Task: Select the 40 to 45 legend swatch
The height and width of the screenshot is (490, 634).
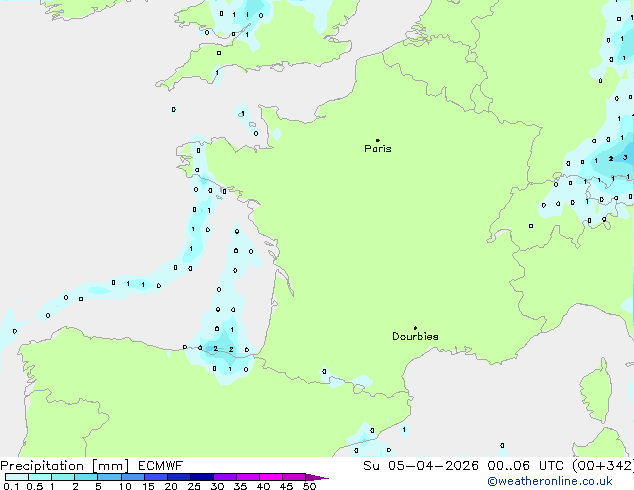Action: click(x=271, y=477)
